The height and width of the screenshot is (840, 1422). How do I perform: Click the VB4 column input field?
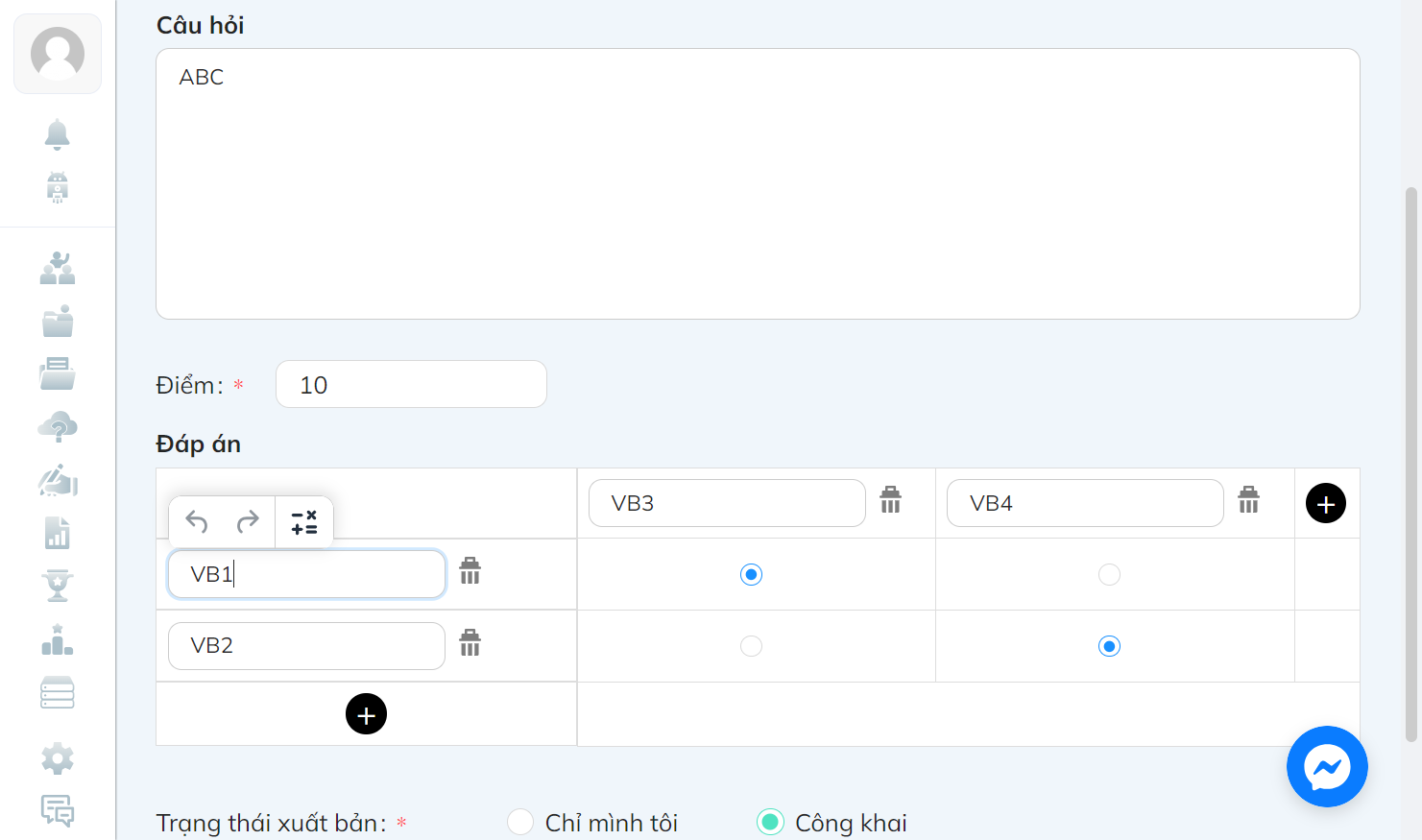1085,503
